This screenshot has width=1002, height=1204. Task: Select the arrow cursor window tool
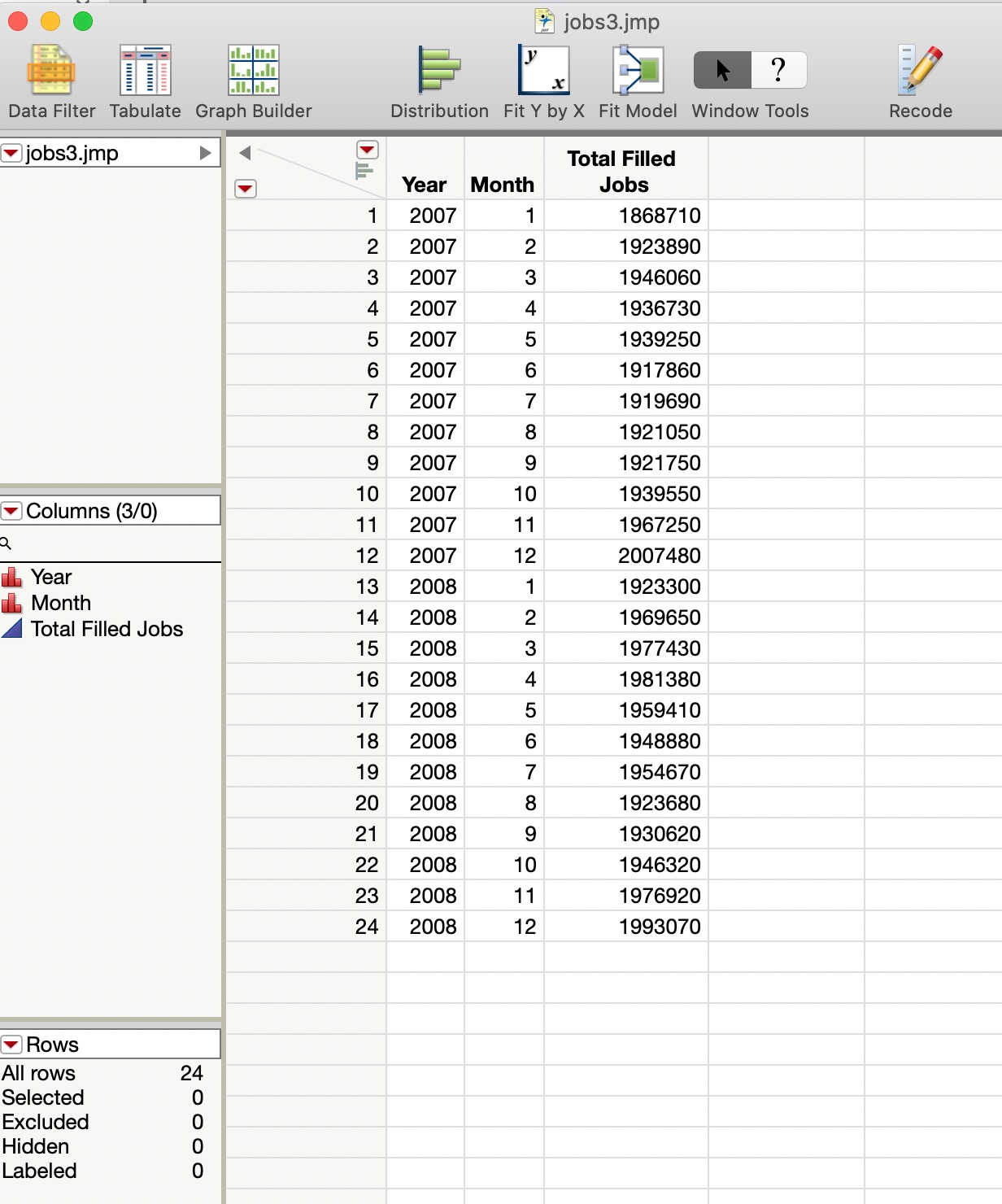coord(722,71)
